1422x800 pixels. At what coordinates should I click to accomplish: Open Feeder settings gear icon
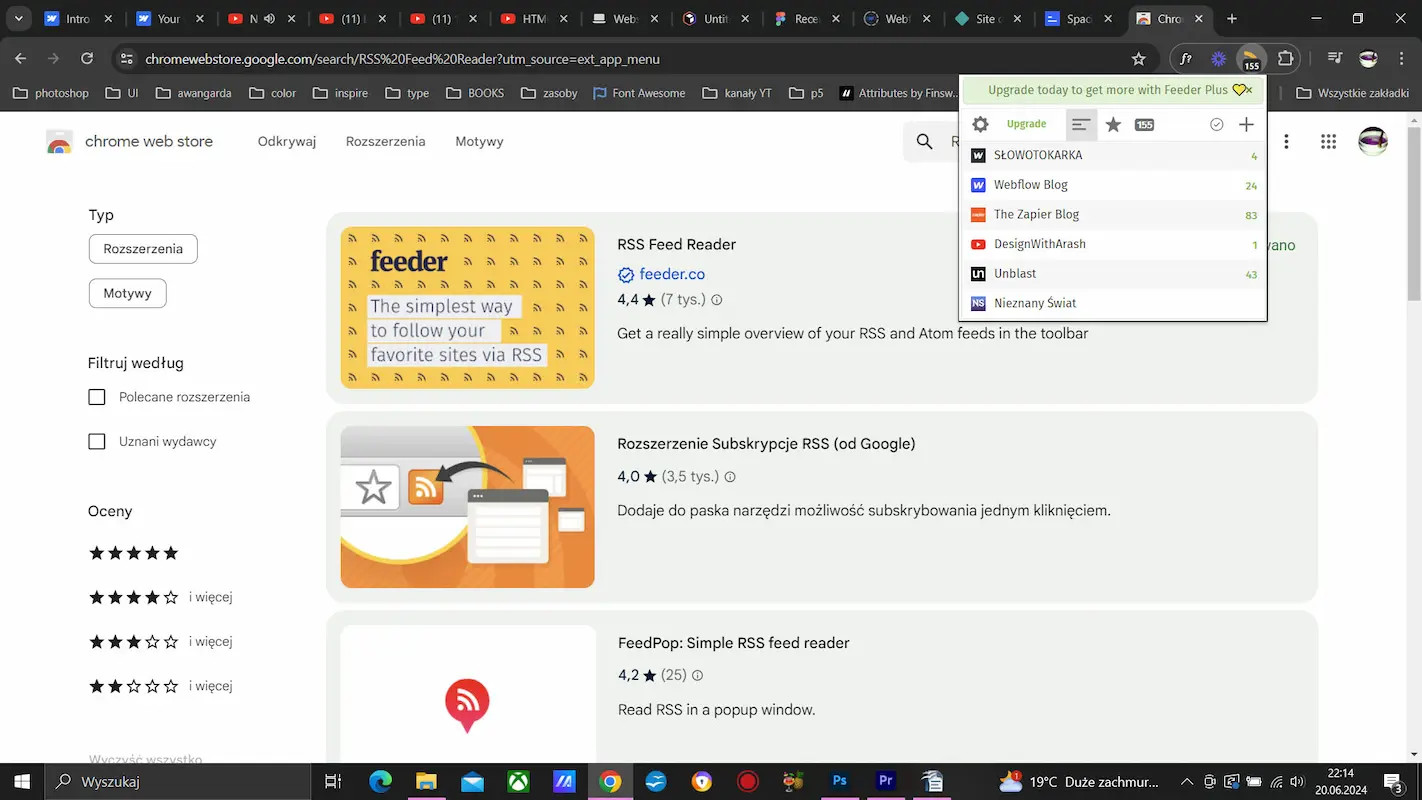coord(980,124)
